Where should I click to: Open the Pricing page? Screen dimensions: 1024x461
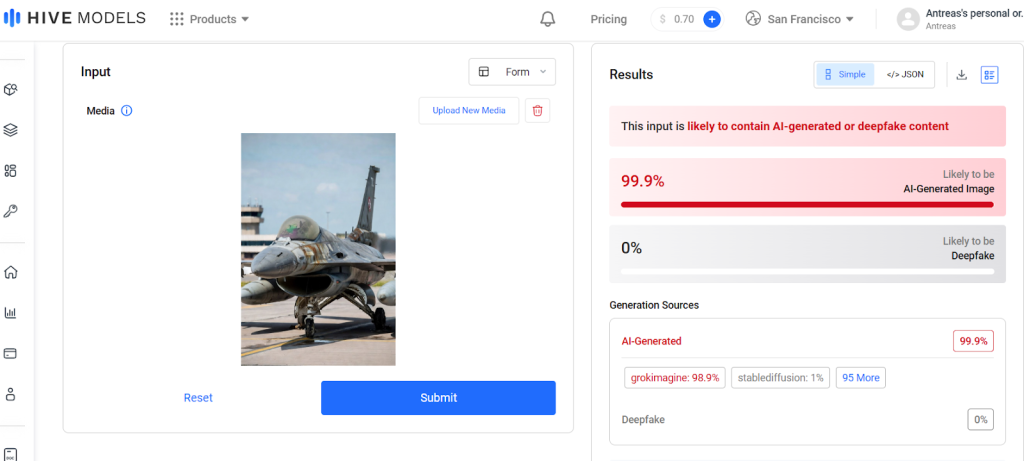608,19
